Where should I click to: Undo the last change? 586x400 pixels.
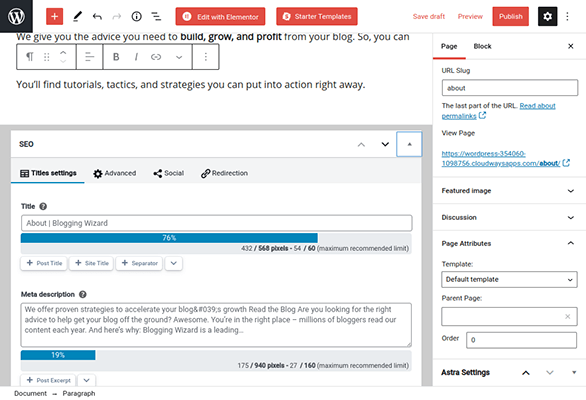pos(97,16)
